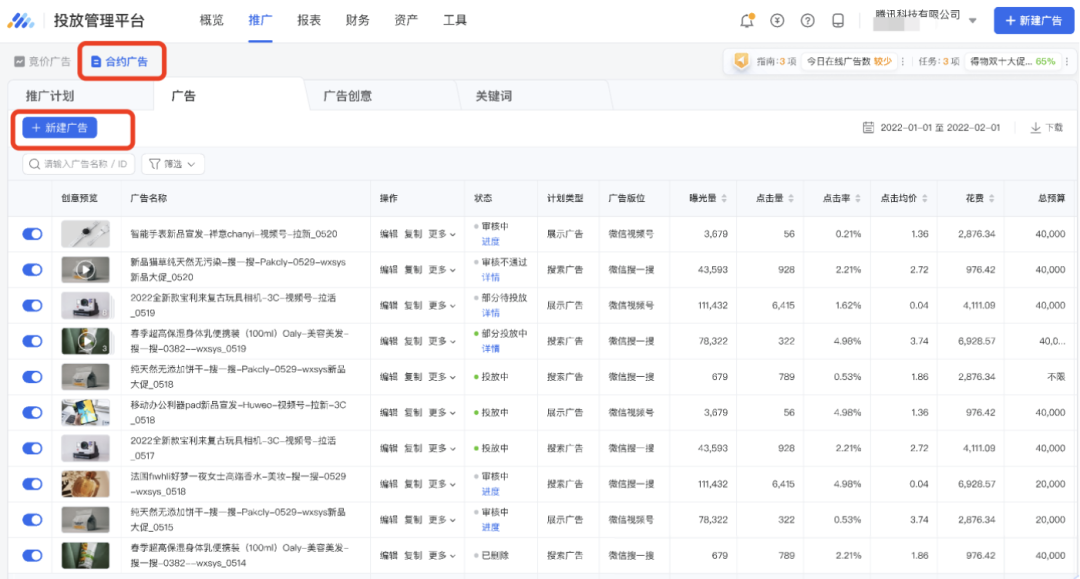The width and height of the screenshot is (1080, 579).
Task: Select the 财务 menu item
Action: pos(357,19)
